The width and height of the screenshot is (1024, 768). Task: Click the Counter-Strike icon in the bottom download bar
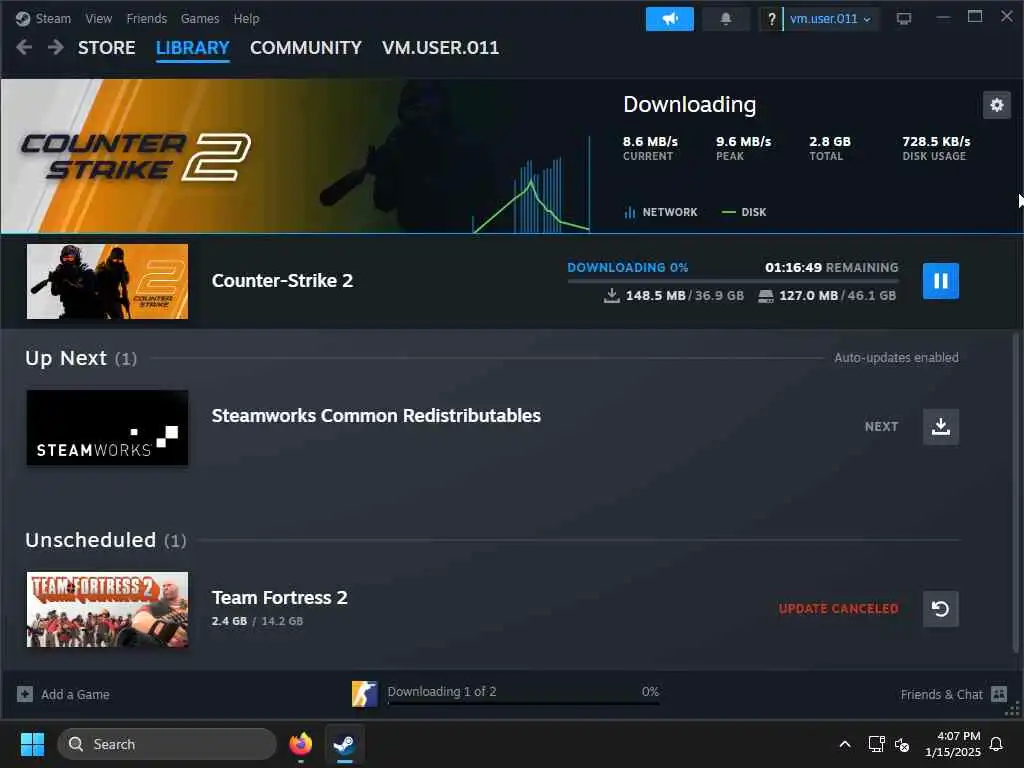click(364, 694)
